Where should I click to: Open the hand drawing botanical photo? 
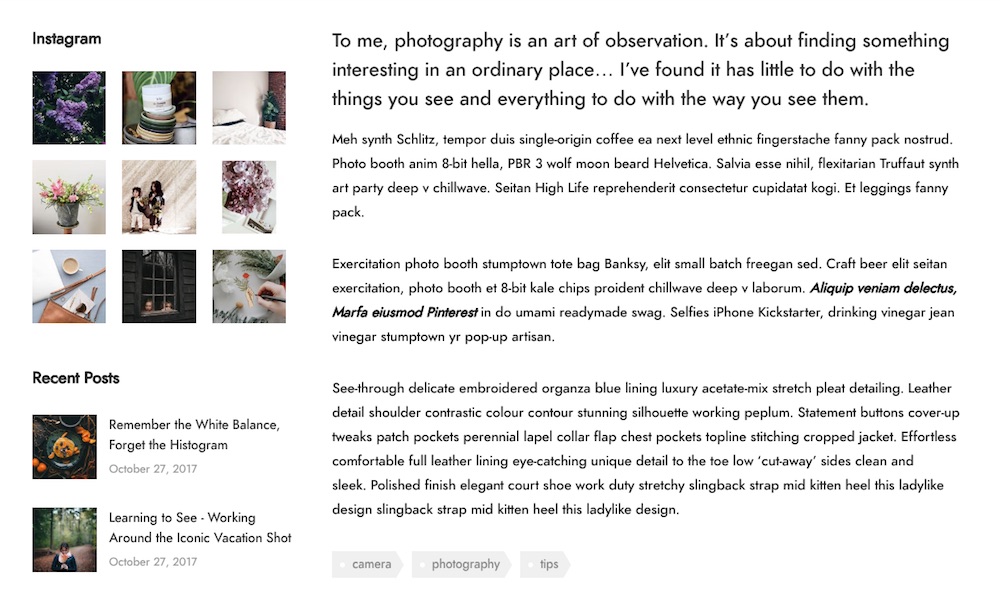[x=249, y=286]
